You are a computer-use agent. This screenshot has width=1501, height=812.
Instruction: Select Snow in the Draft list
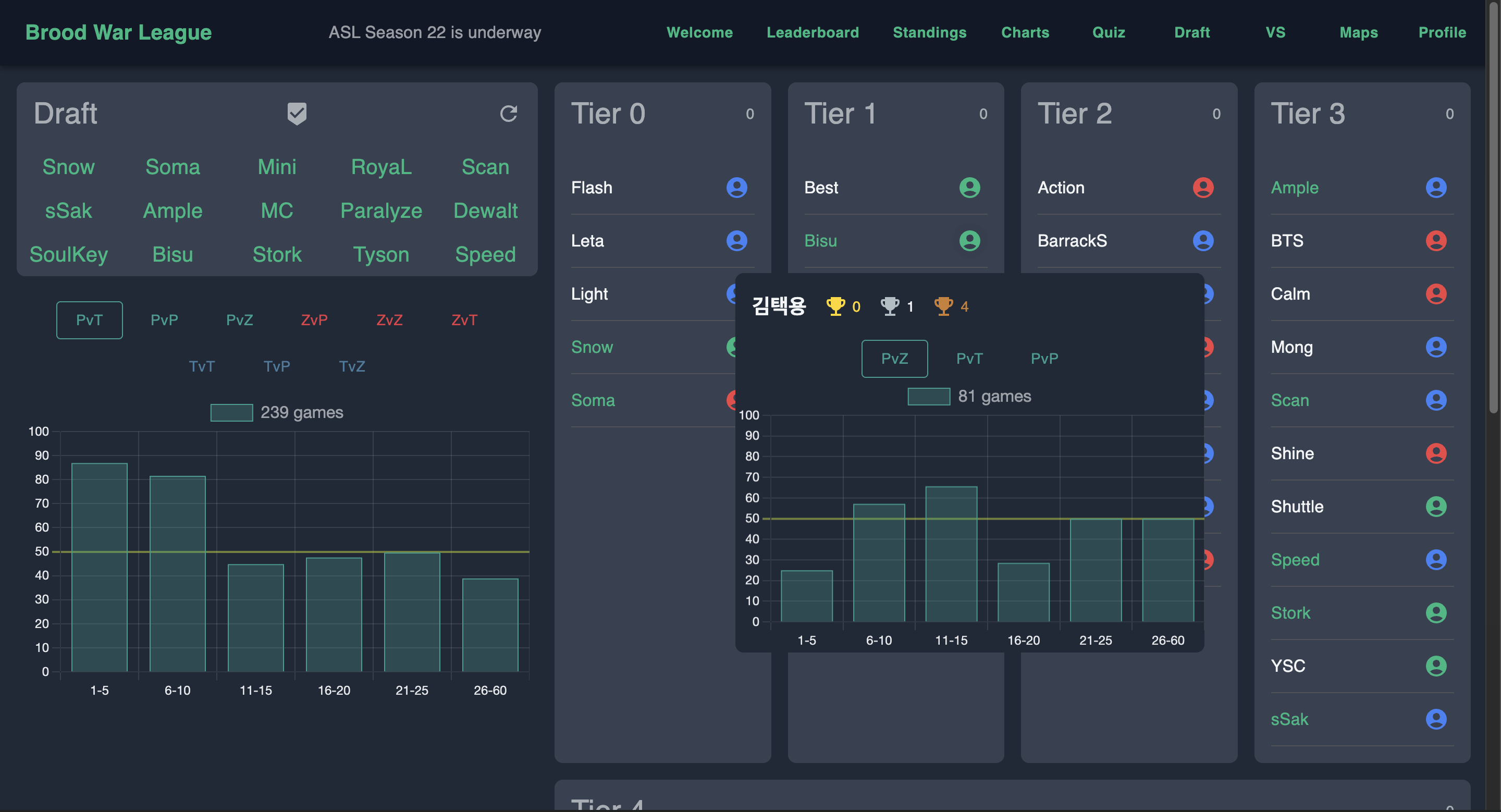point(68,167)
